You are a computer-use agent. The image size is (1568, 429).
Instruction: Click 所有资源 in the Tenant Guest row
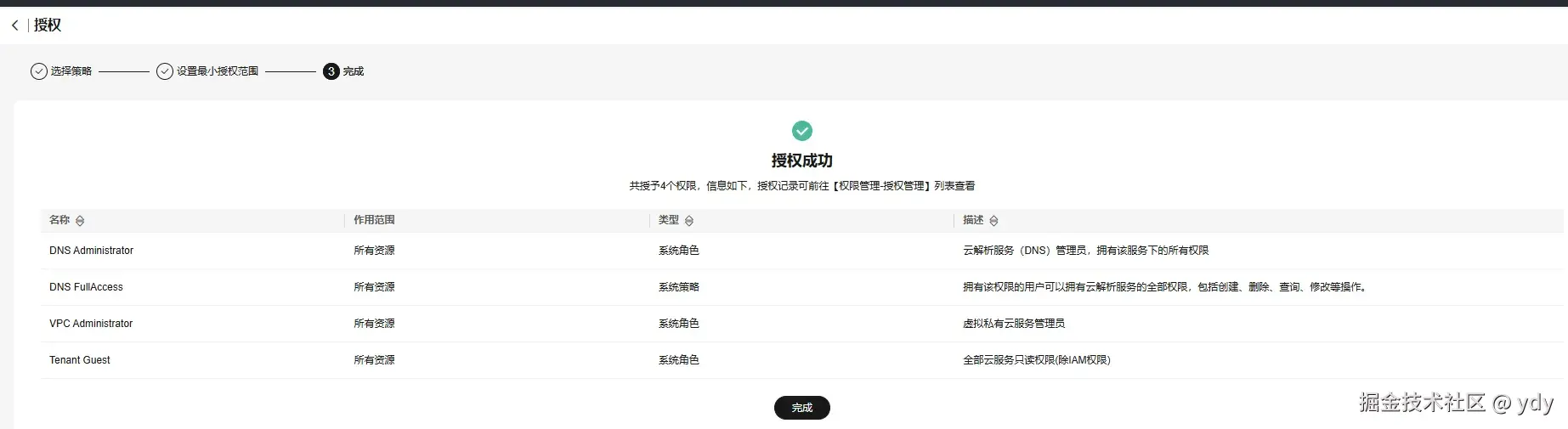pos(374,360)
